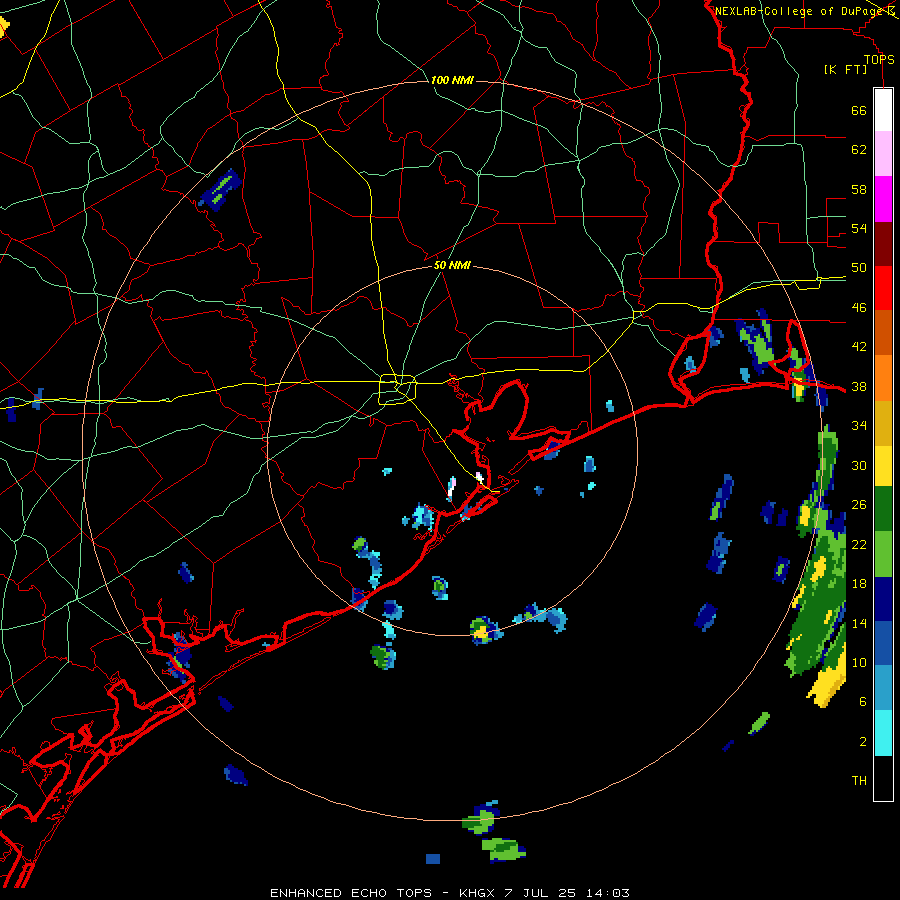900x900 pixels.
Task: Click the "6" legend value
Action: (863, 702)
